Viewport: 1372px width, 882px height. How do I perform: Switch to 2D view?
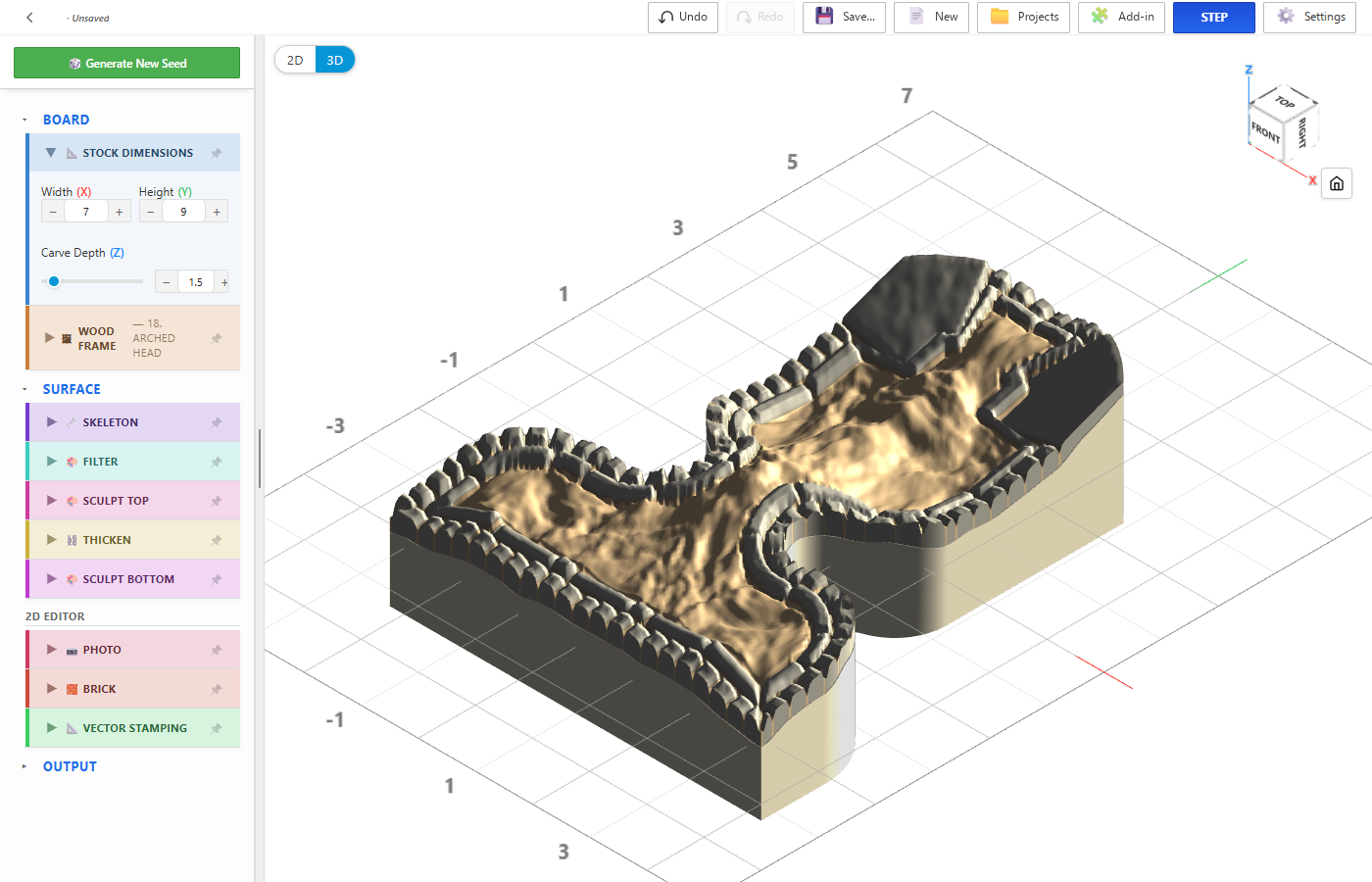[295, 60]
